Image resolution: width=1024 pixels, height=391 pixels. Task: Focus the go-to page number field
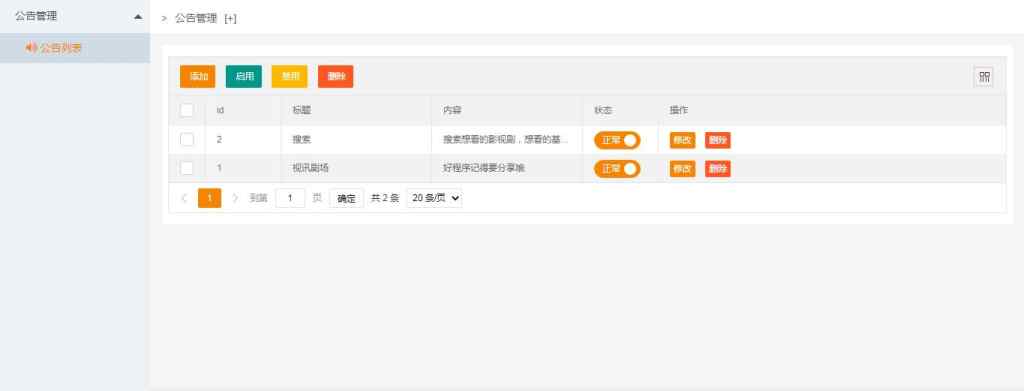click(290, 198)
